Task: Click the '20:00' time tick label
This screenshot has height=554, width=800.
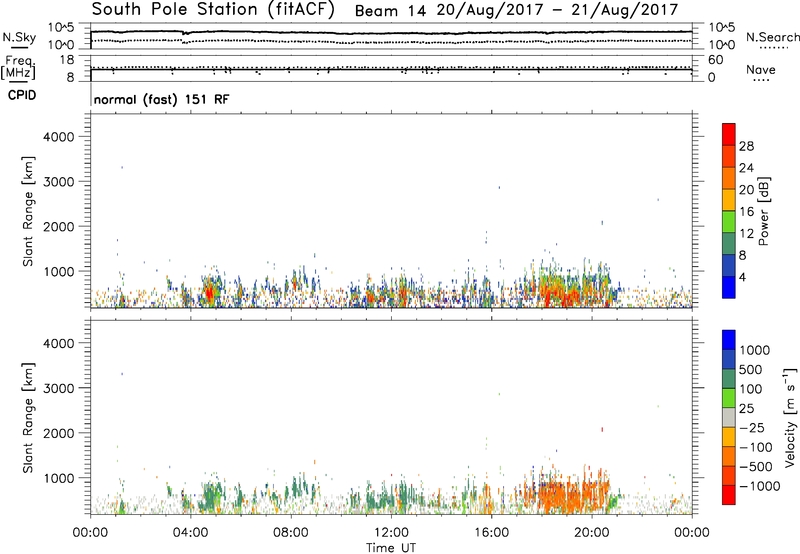Action: pyautogui.click(x=591, y=533)
